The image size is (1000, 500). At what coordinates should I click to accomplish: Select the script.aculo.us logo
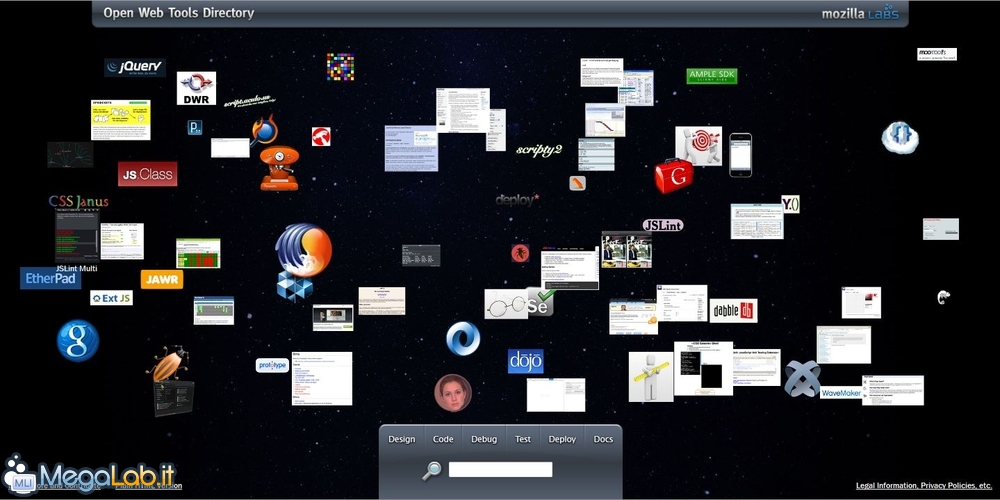(x=249, y=102)
